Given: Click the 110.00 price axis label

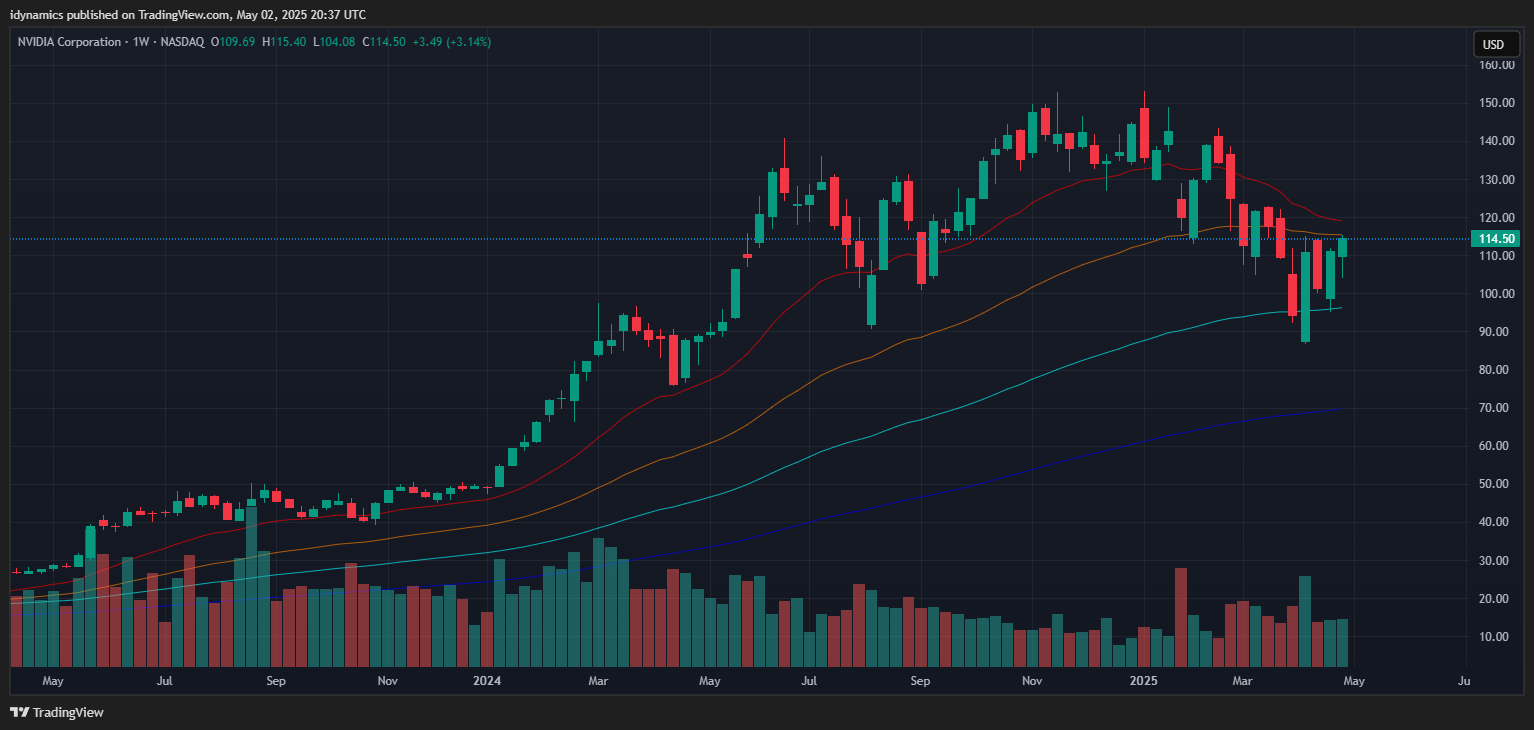Looking at the screenshot, I should pos(1496,256).
